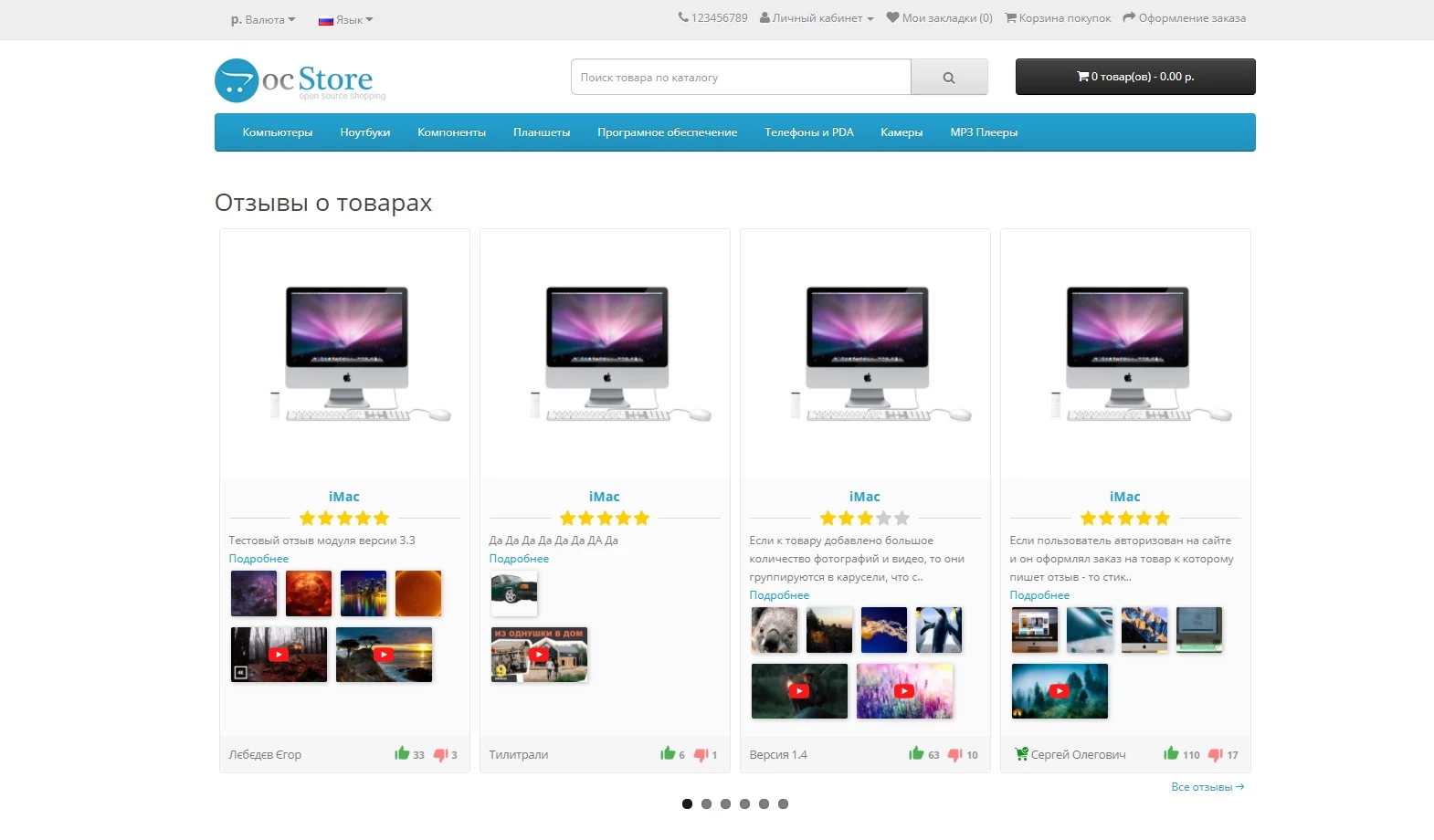Open the cart button showing 0 товар(ов)

1135,77
